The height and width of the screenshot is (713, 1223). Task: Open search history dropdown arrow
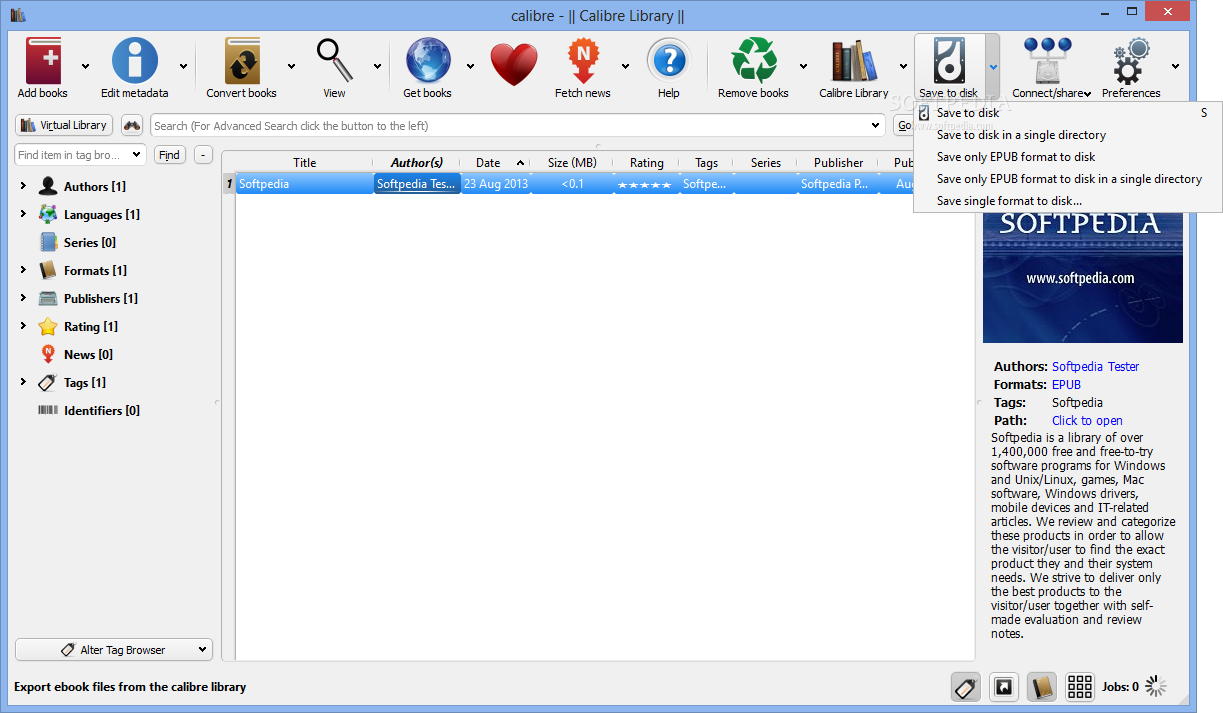click(x=875, y=126)
